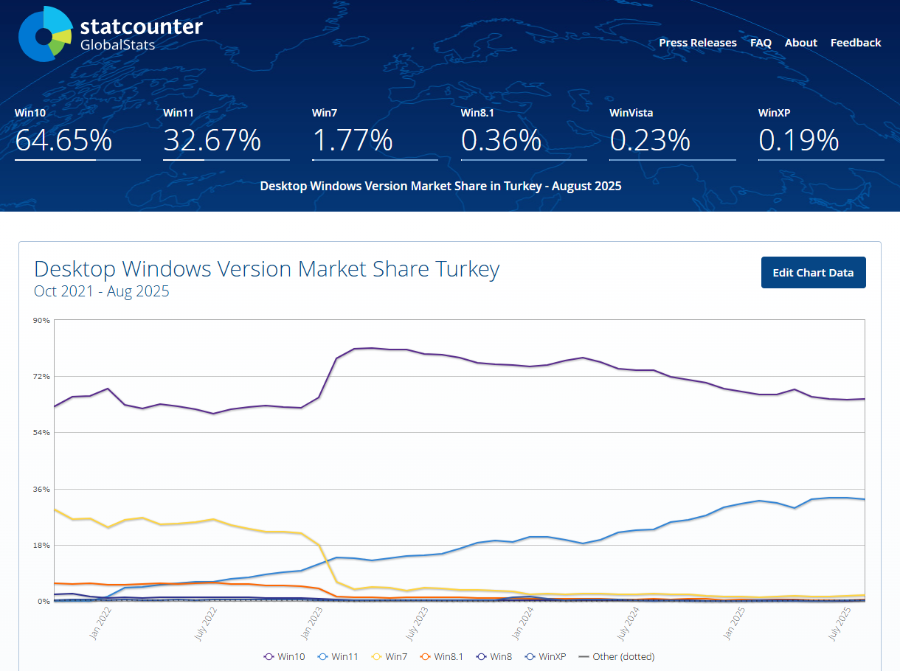The width and height of the screenshot is (900, 671).
Task: Click the Jan 2024 axis label
Action: (522, 623)
